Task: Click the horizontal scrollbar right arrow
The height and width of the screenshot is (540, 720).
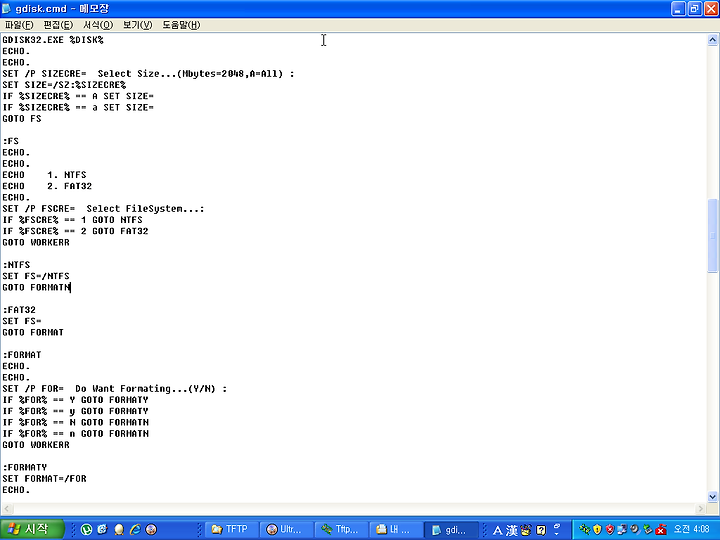Action: pos(701,508)
